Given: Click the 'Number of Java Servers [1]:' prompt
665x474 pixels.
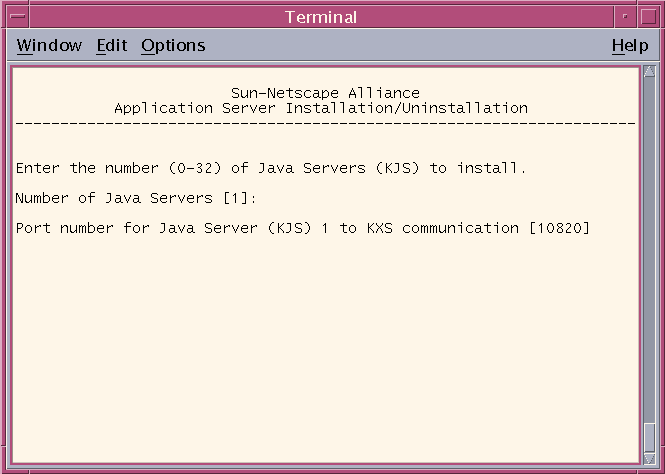Looking at the screenshot, I should click(136, 198).
